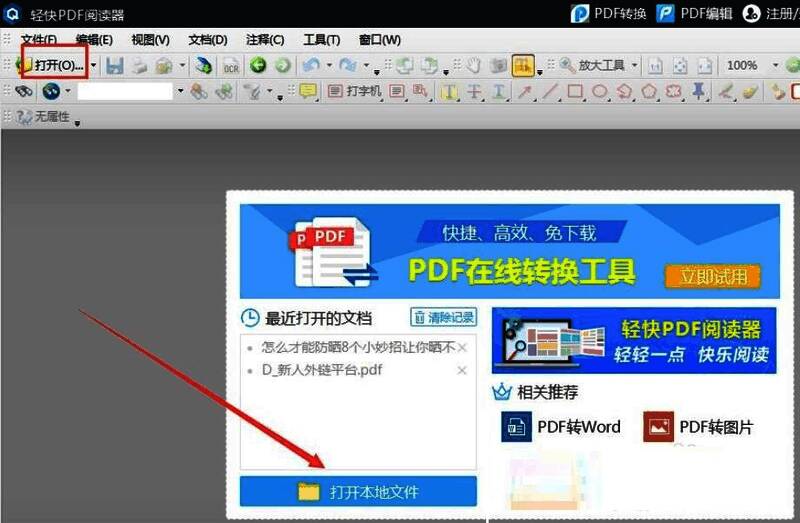Select the camera snapshot tool
This screenshot has height=523, width=800.
[x=498, y=66]
